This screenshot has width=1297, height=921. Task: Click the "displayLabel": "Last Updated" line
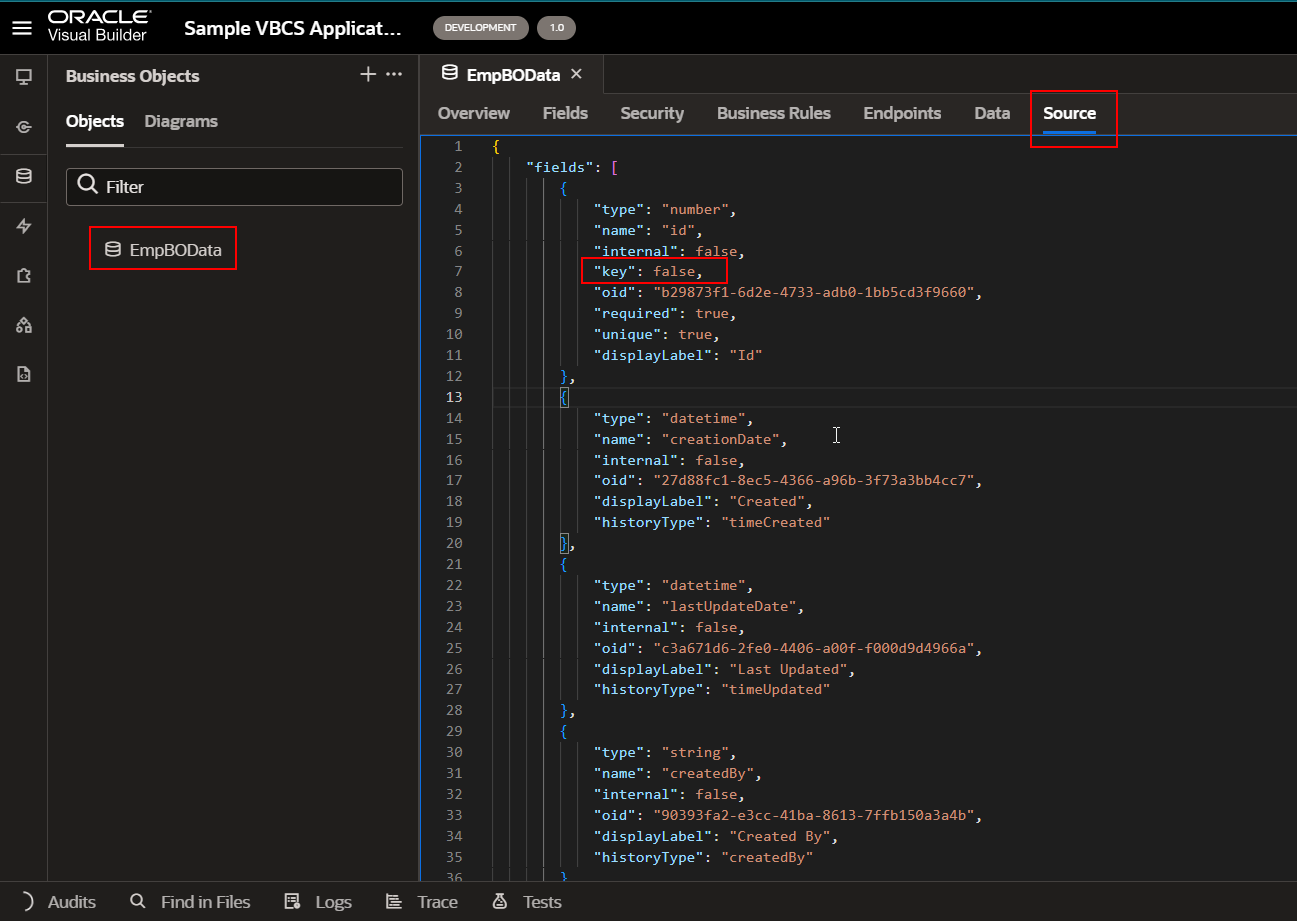(x=725, y=669)
